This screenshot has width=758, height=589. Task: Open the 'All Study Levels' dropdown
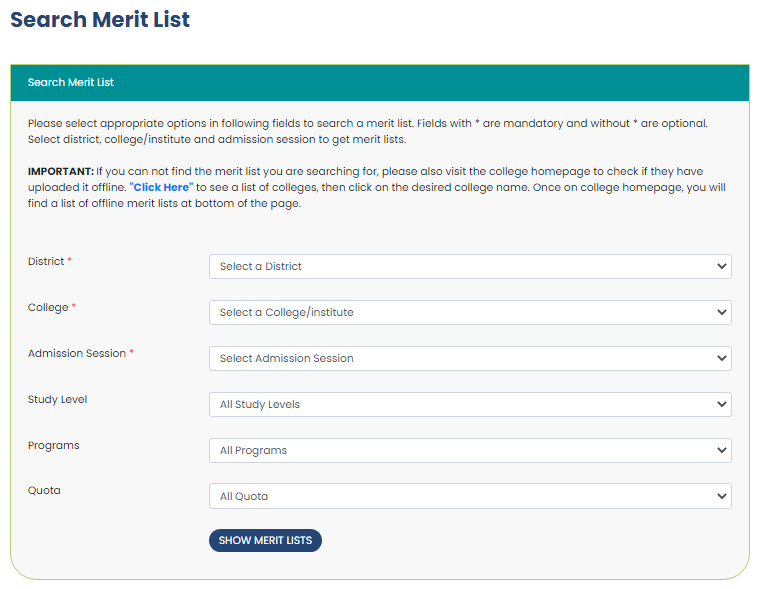tap(460, 405)
